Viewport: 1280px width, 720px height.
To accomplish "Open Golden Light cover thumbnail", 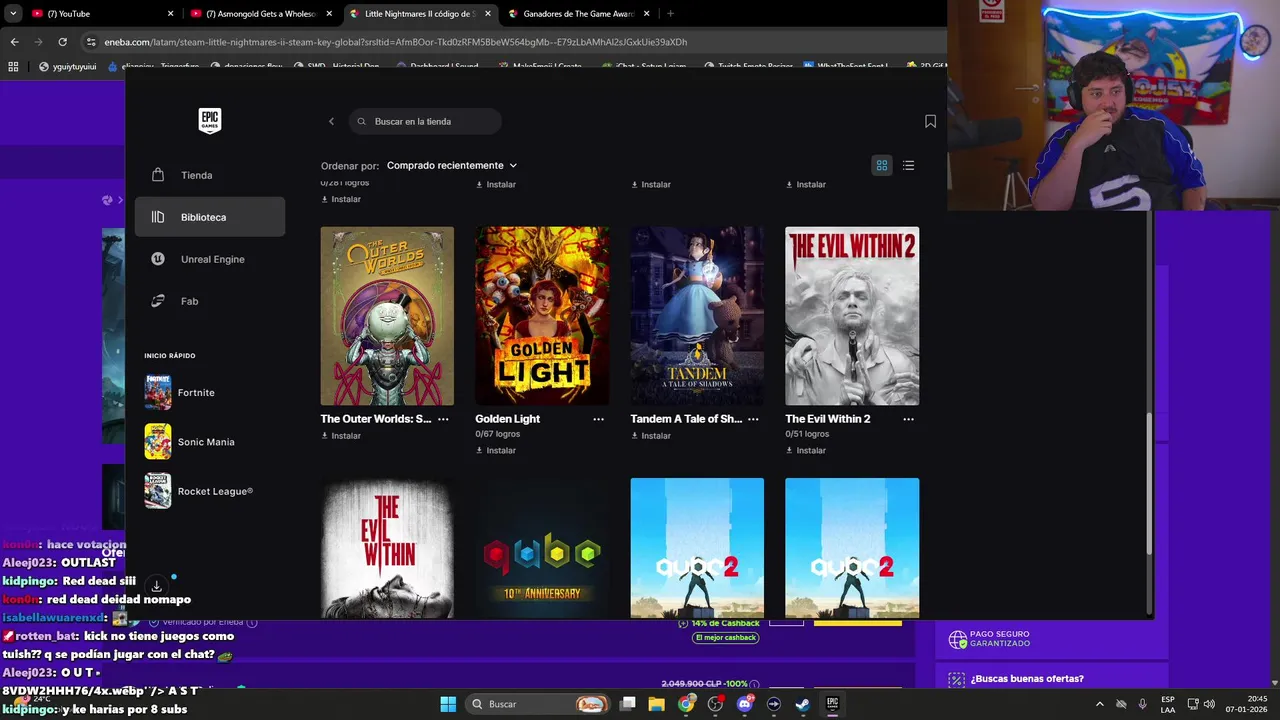I will [542, 316].
